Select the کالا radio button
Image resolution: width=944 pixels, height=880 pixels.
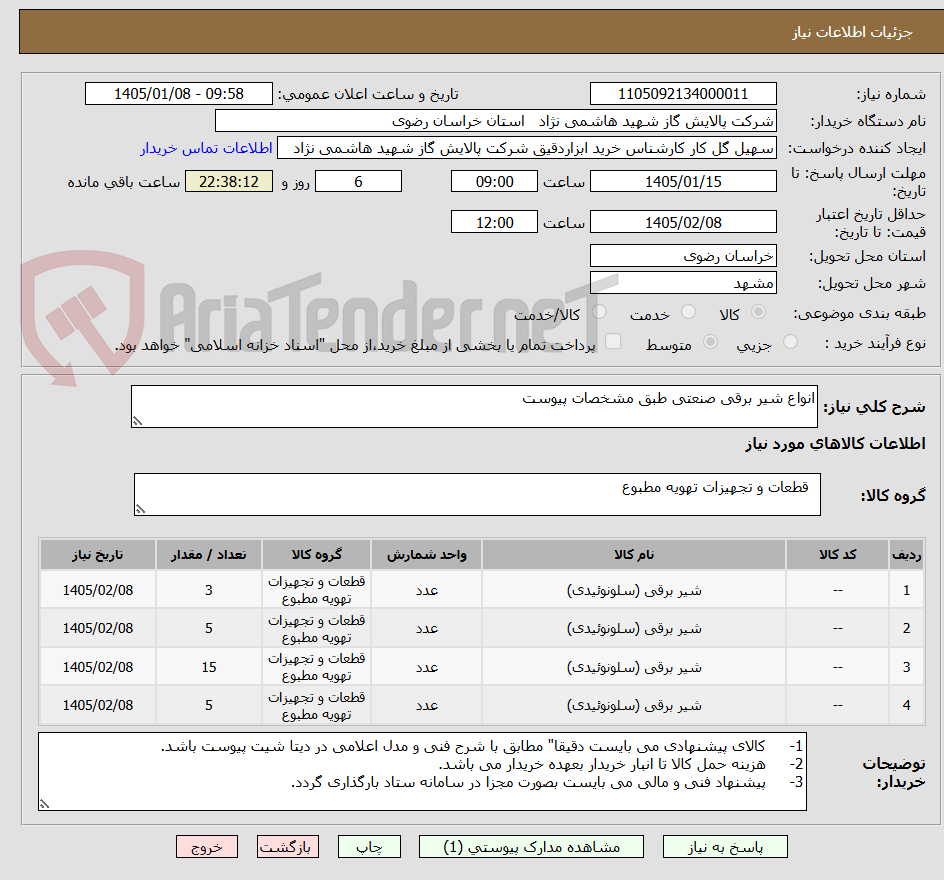(759, 312)
